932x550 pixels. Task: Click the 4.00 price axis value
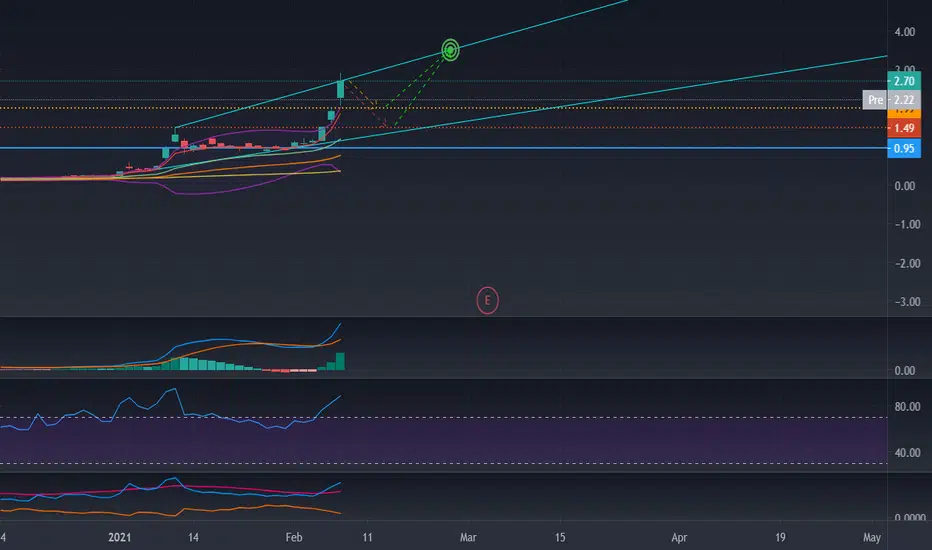point(905,32)
